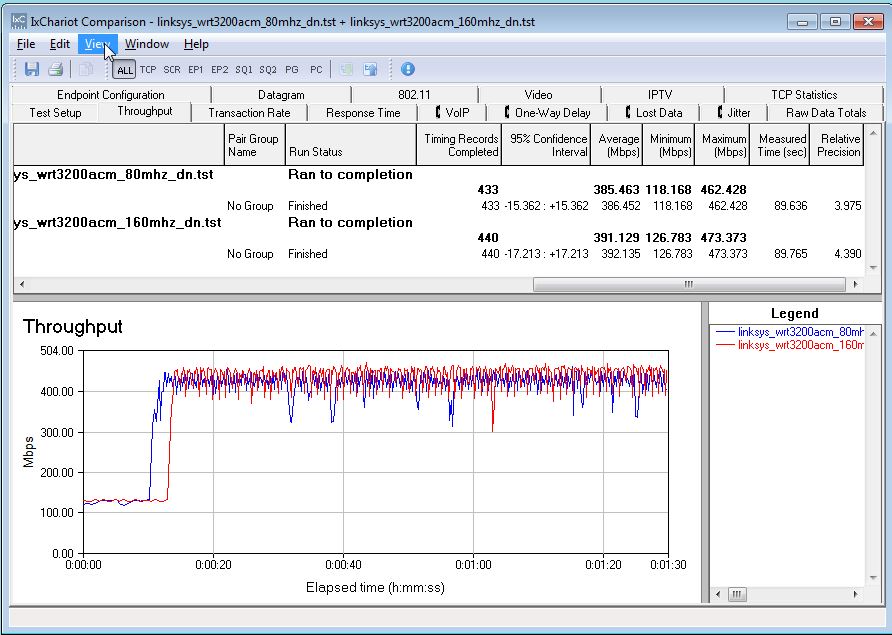Click the 386.452 average value cell

(621, 205)
